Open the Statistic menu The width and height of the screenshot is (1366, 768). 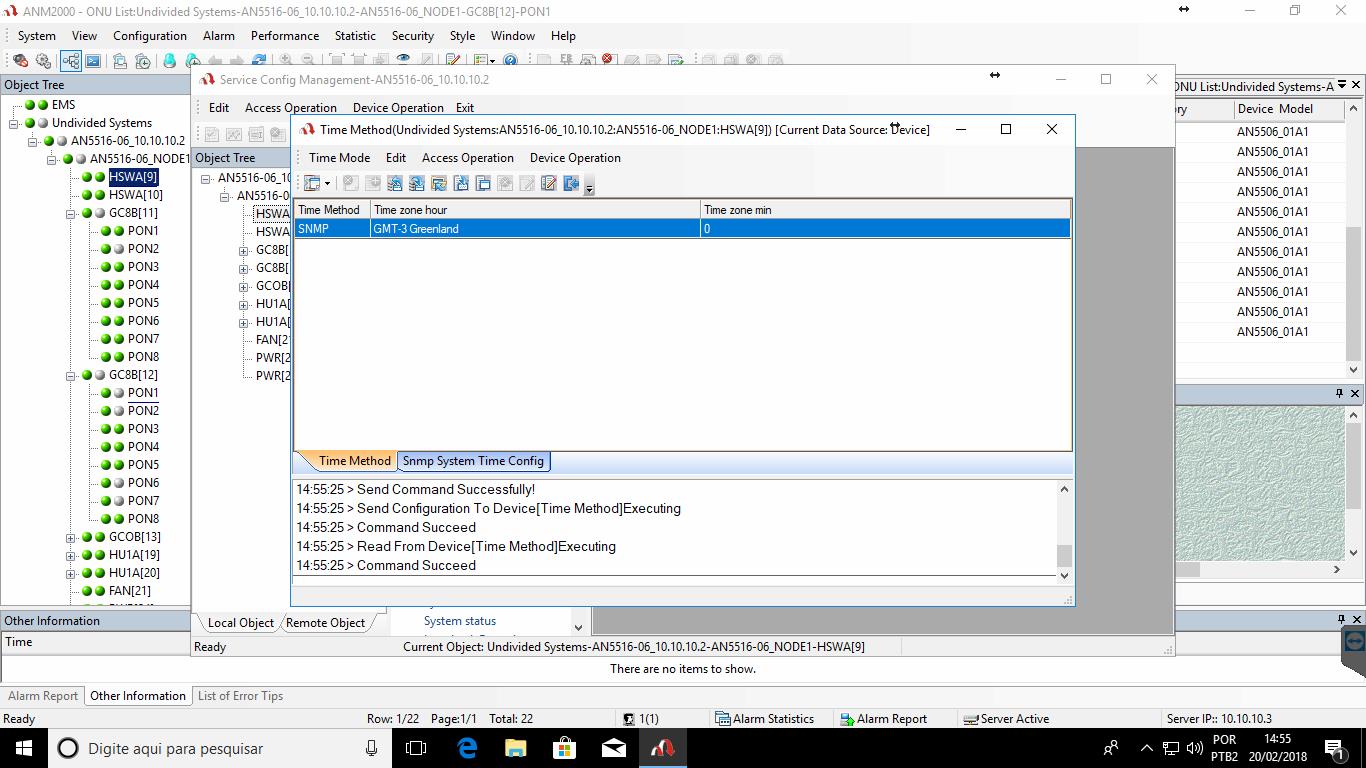pyautogui.click(x=355, y=36)
